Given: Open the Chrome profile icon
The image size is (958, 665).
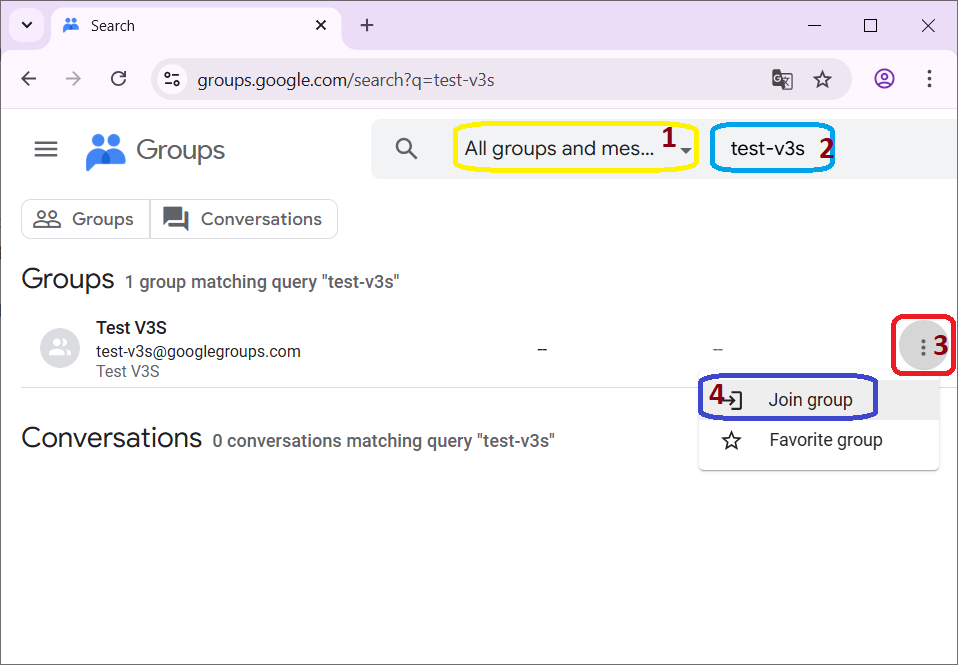Looking at the screenshot, I should (884, 79).
